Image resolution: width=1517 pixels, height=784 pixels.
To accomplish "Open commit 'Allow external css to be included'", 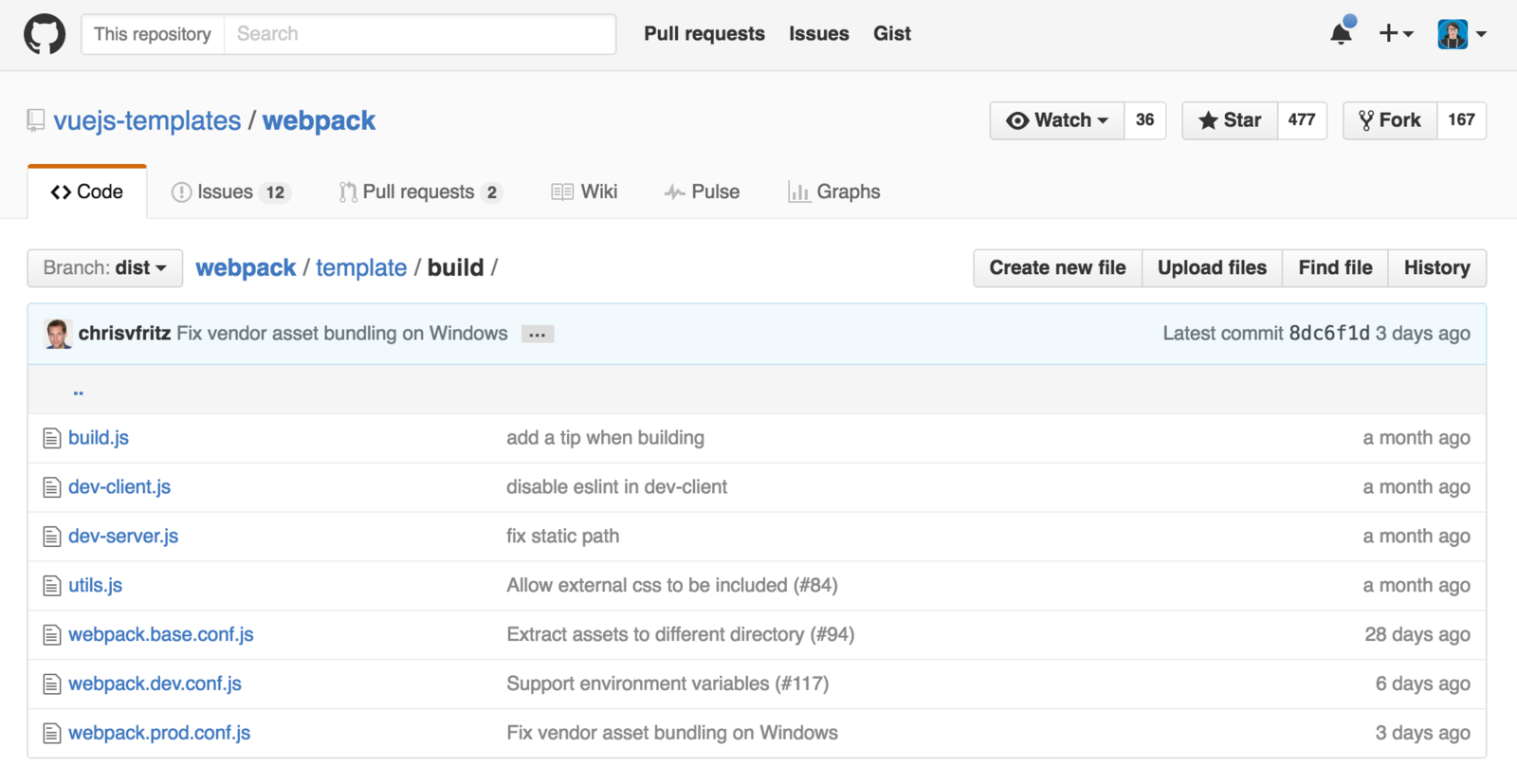I will (672, 586).
